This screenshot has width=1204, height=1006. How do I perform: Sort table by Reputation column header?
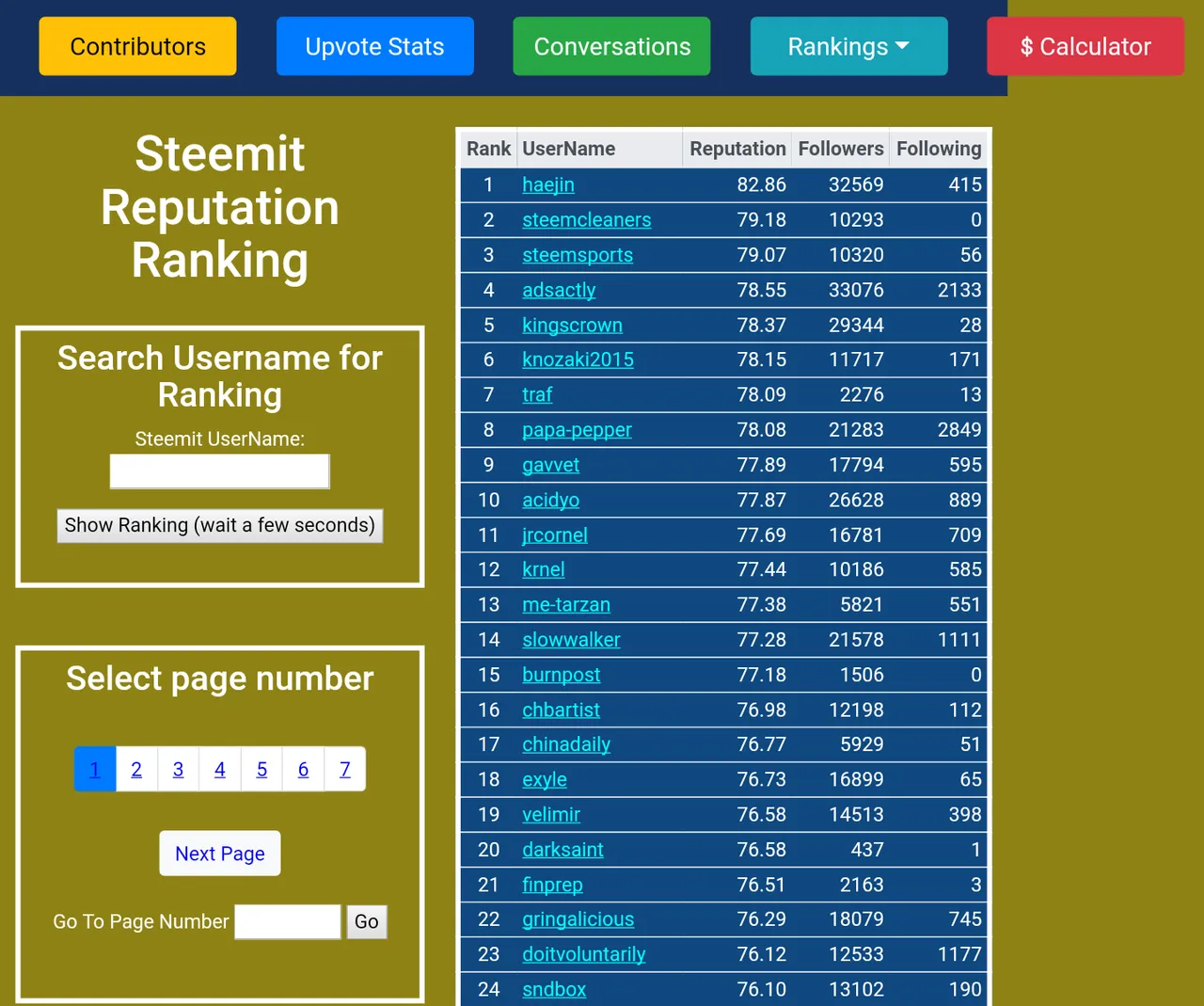737,149
